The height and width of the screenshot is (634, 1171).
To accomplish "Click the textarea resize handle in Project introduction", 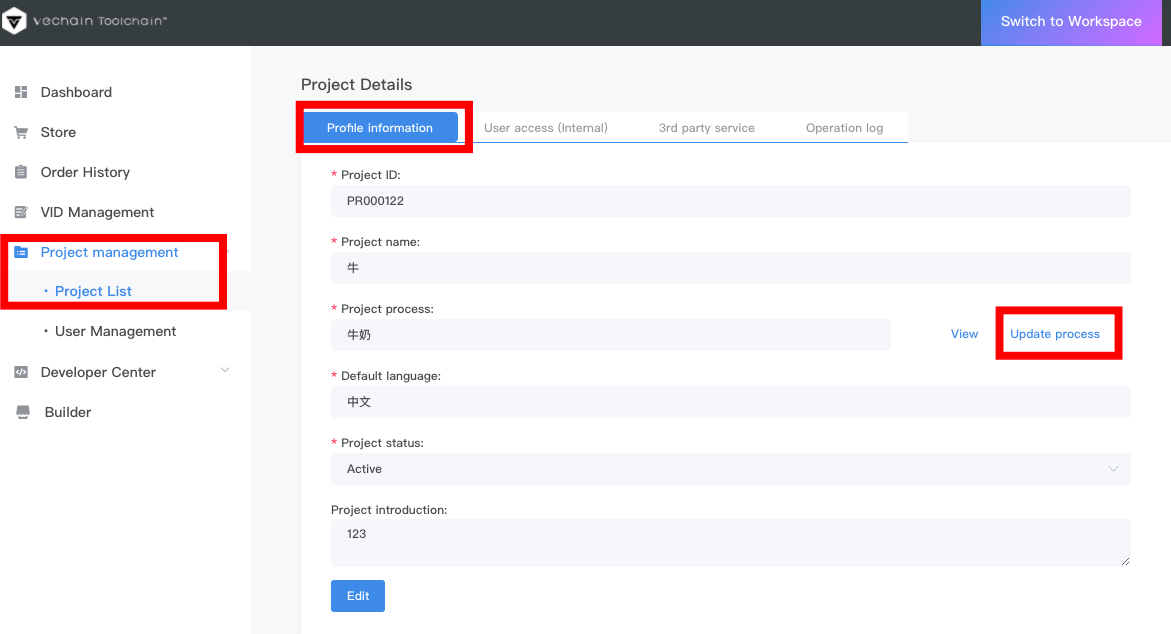I will tap(1125, 561).
